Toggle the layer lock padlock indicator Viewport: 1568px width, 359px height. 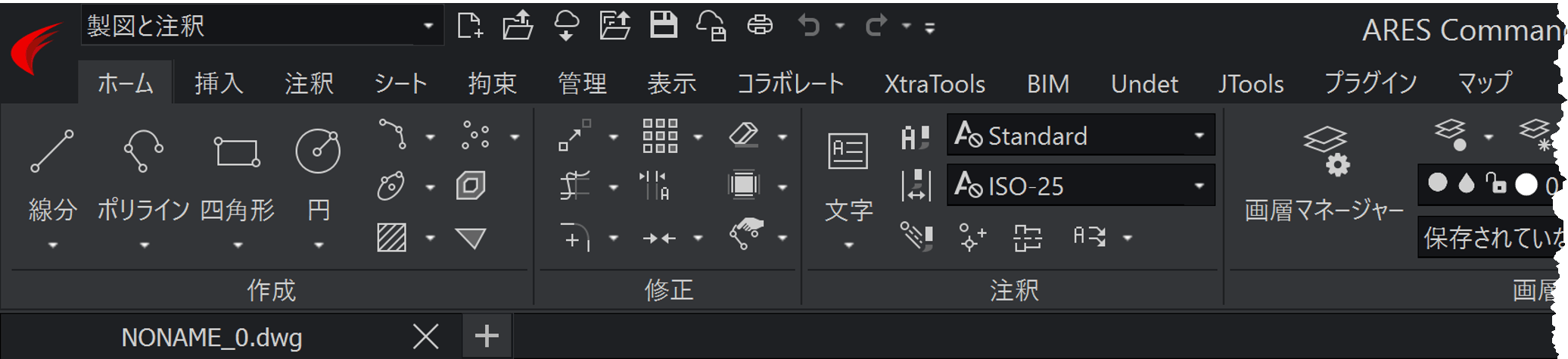(1495, 183)
